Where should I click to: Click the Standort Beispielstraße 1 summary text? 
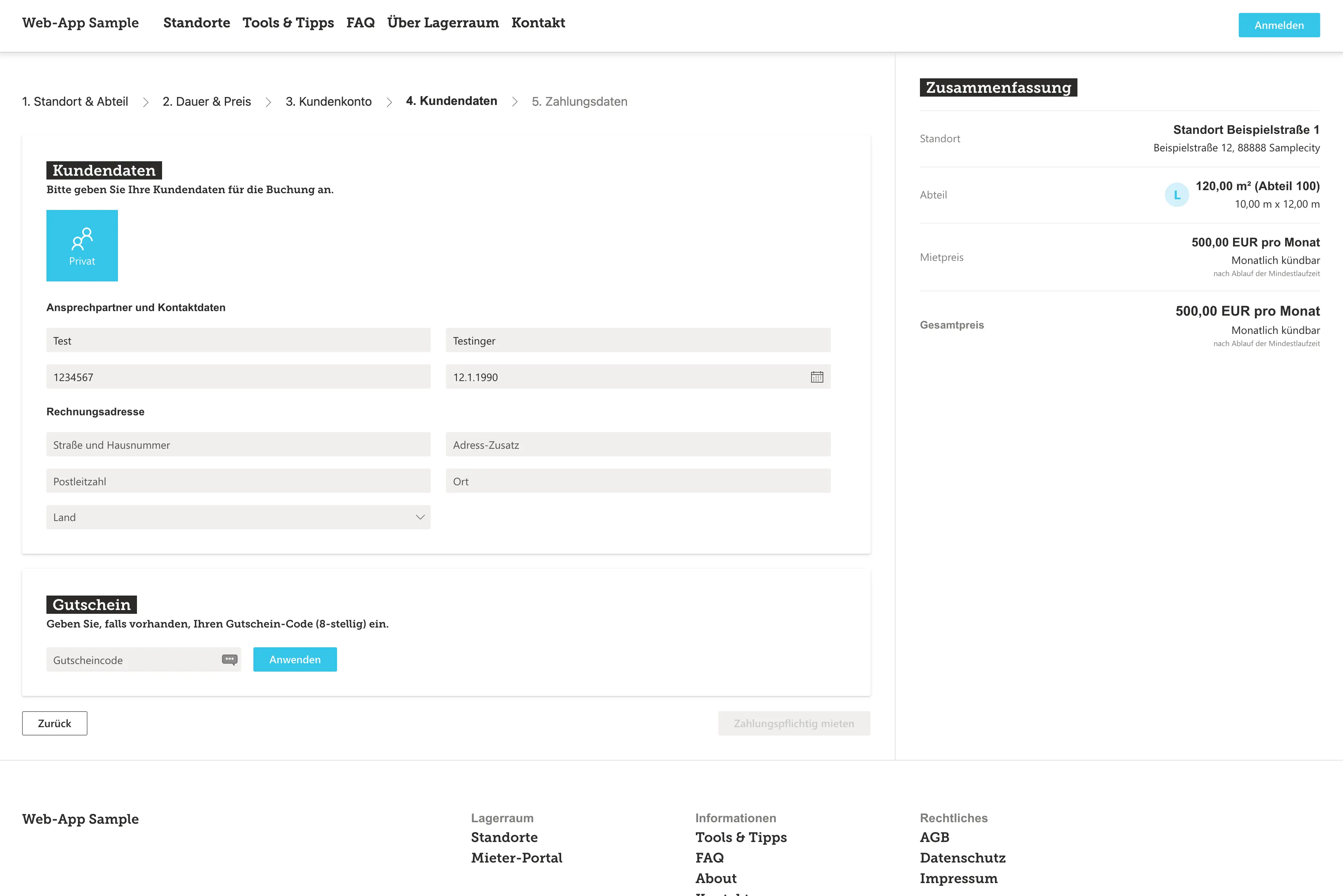[1246, 130]
